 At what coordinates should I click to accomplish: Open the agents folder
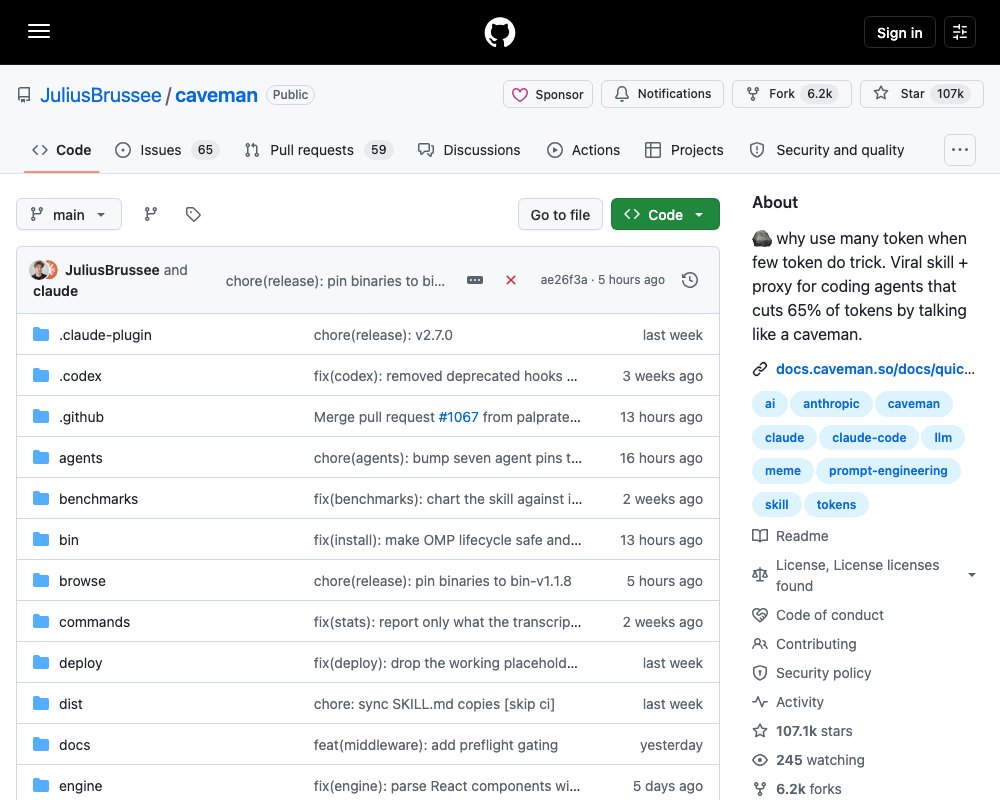click(80, 458)
